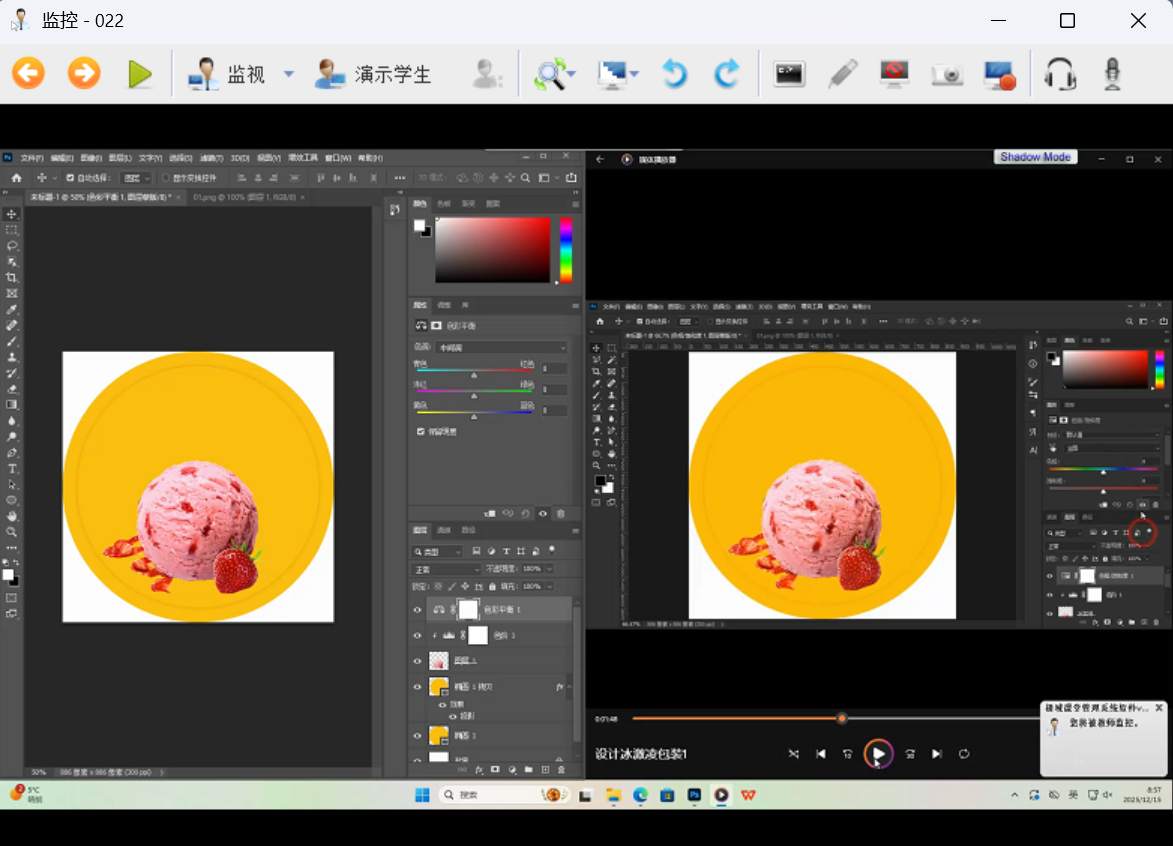Toggle the 自动选择 checkbox in options bar
This screenshot has width=1173, height=846.
tap(69, 178)
